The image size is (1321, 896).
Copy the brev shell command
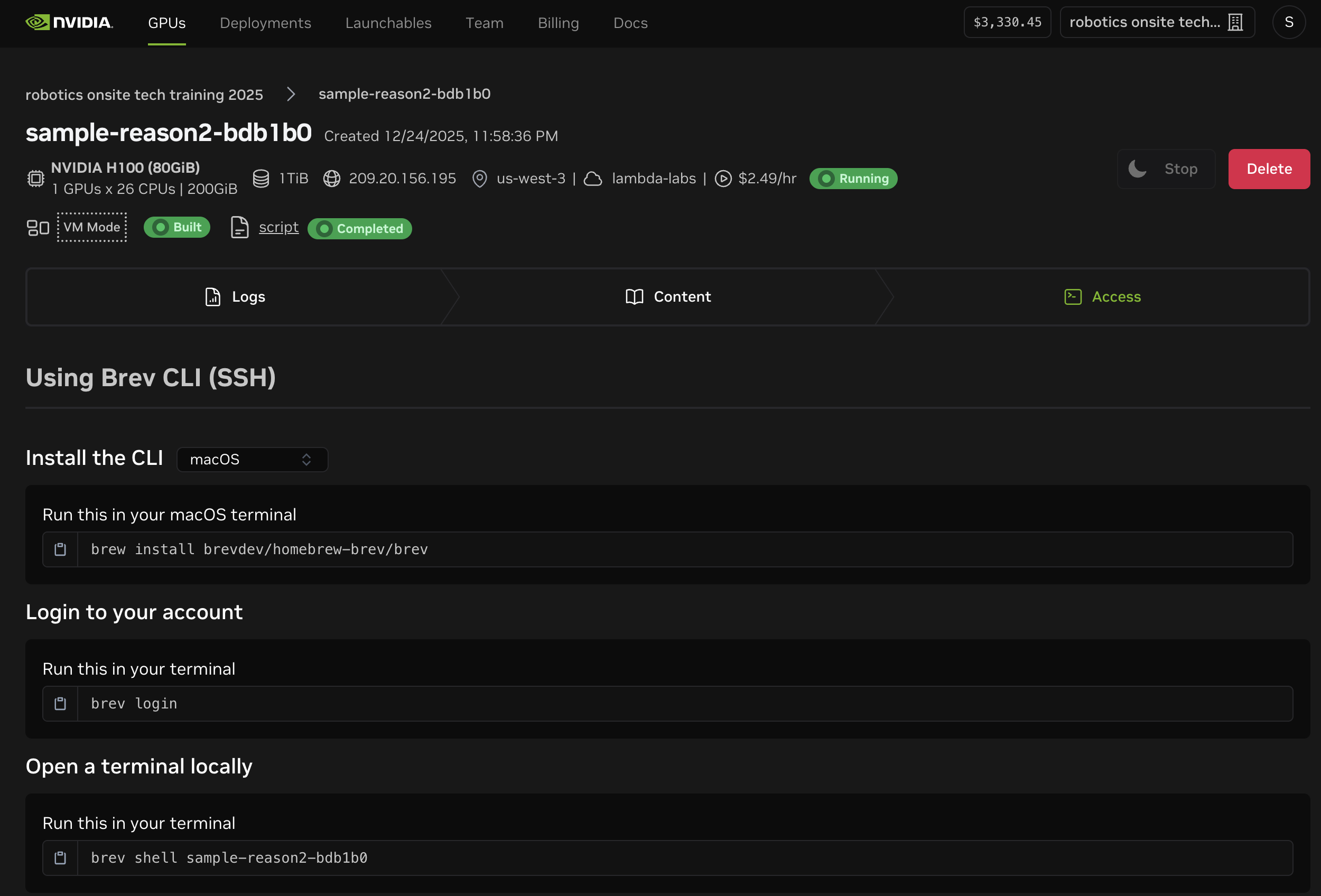pyautogui.click(x=60, y=858)
